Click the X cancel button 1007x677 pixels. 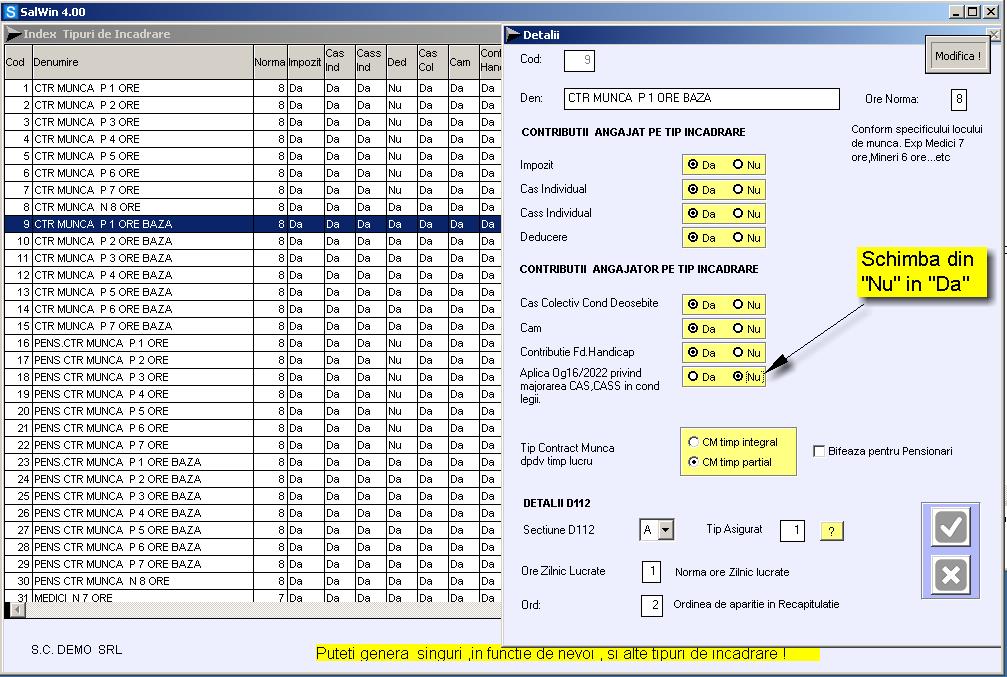click(950, 576)
